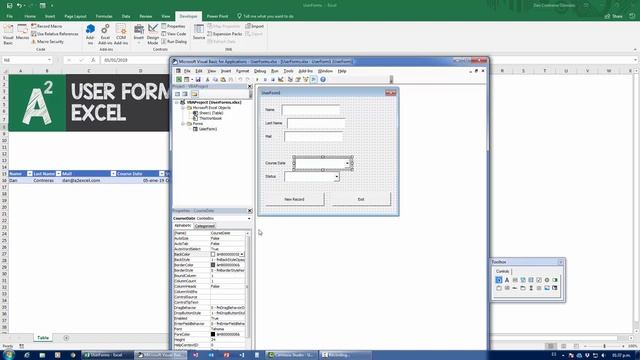
Task: Click View Code icon in Project pane
Action: click(178, 94)
